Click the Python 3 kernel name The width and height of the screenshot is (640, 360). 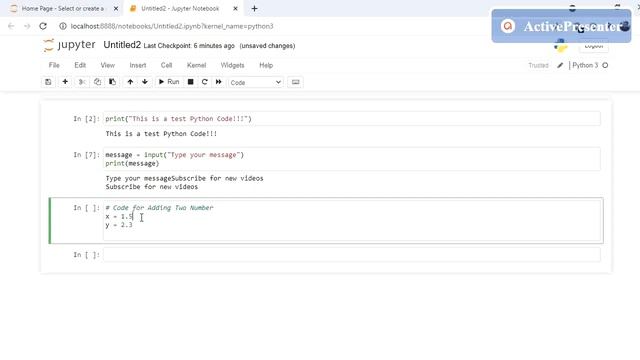(x=585, y=65)
